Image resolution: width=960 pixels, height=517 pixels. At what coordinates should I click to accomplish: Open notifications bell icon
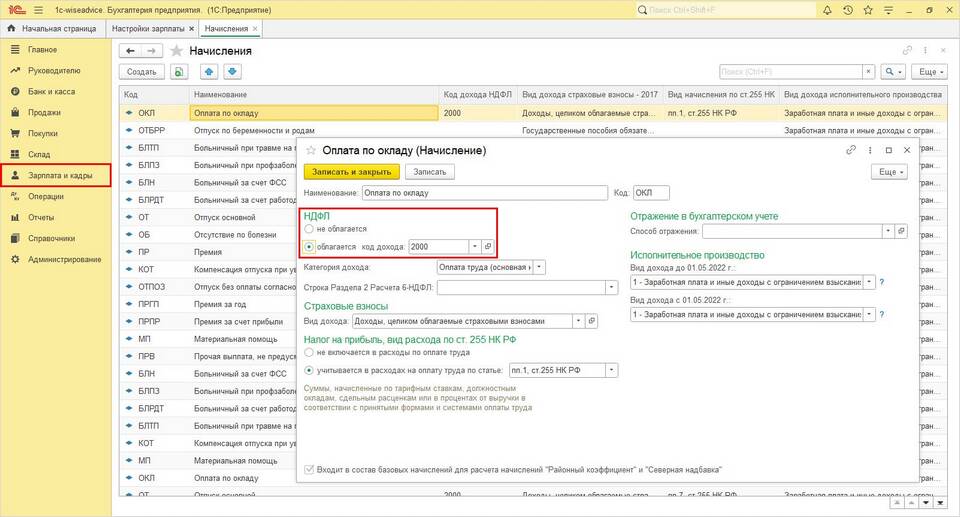pos(827,10)
